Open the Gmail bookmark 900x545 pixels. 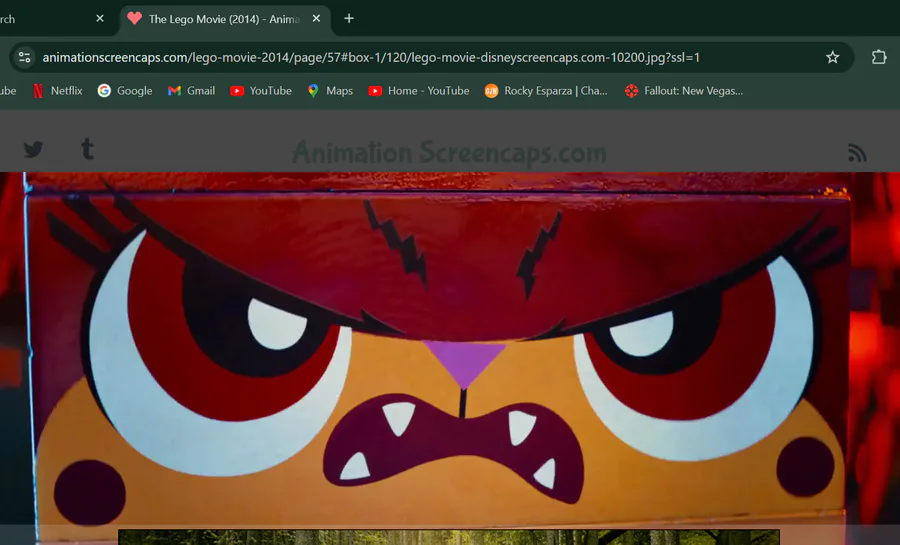[x=191, y=91]
